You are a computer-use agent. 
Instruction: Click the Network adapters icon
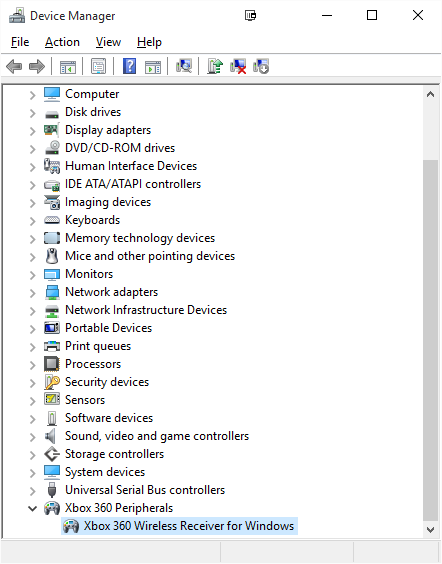pos(52,292)
